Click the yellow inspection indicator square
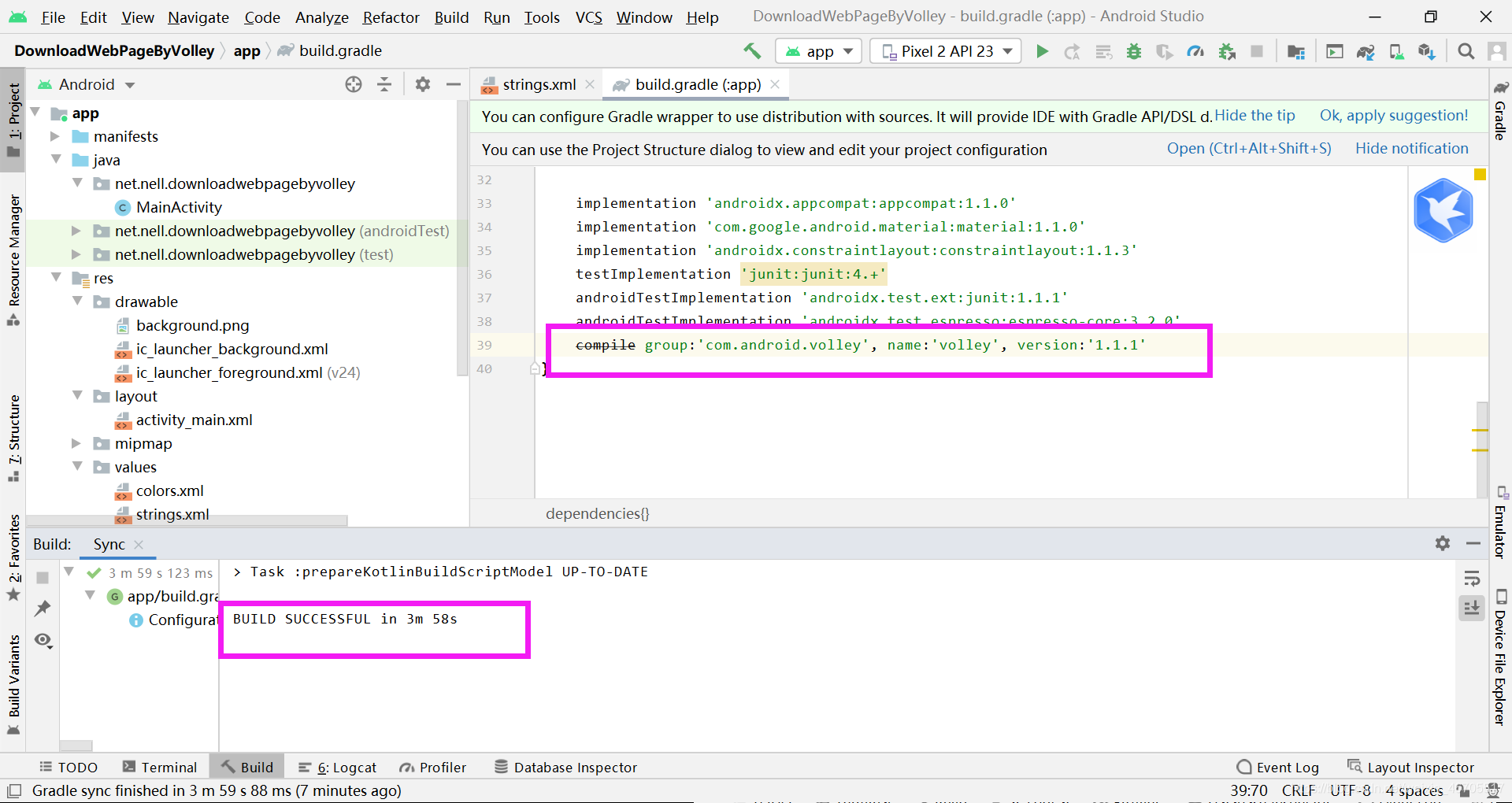 point(1480,175)
